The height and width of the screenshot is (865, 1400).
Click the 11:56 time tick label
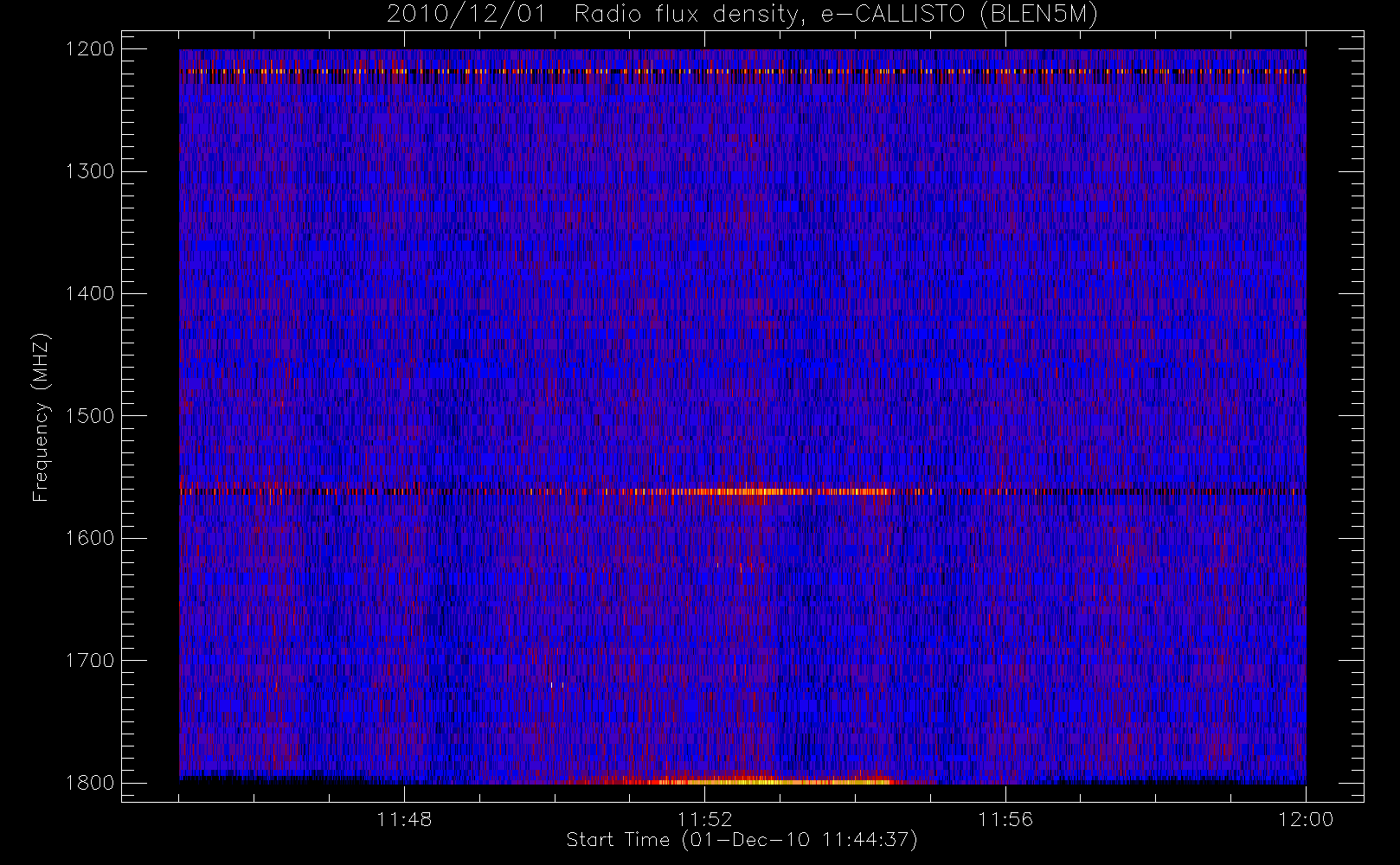[1005, 819]
